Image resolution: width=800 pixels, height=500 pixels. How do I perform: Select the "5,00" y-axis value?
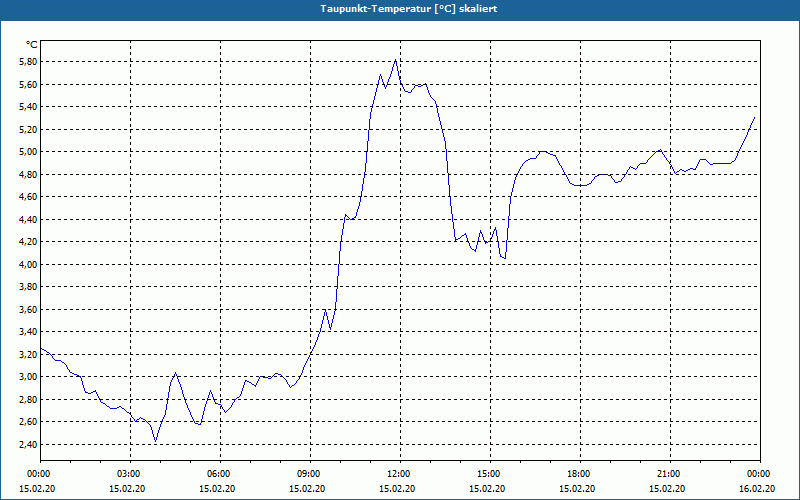[29, 152]
